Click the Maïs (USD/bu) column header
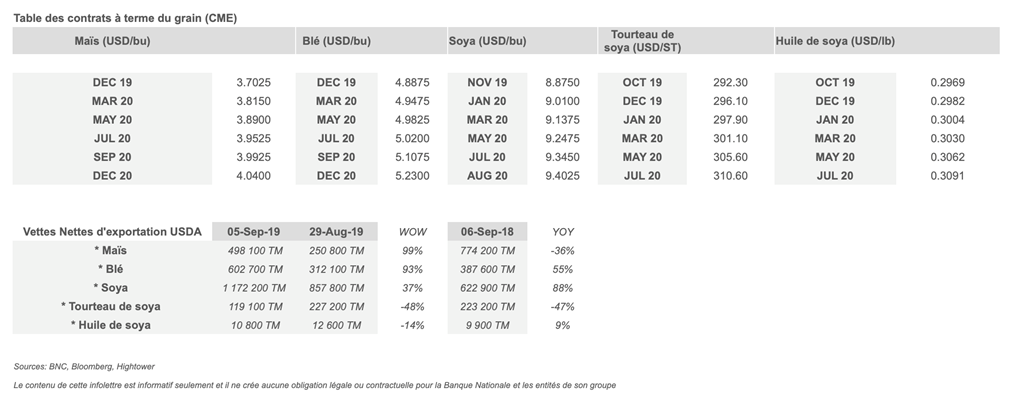Image resolution: width=1024 pixels, height=403 pixels. pyautogui.click(x=112, y=41)
